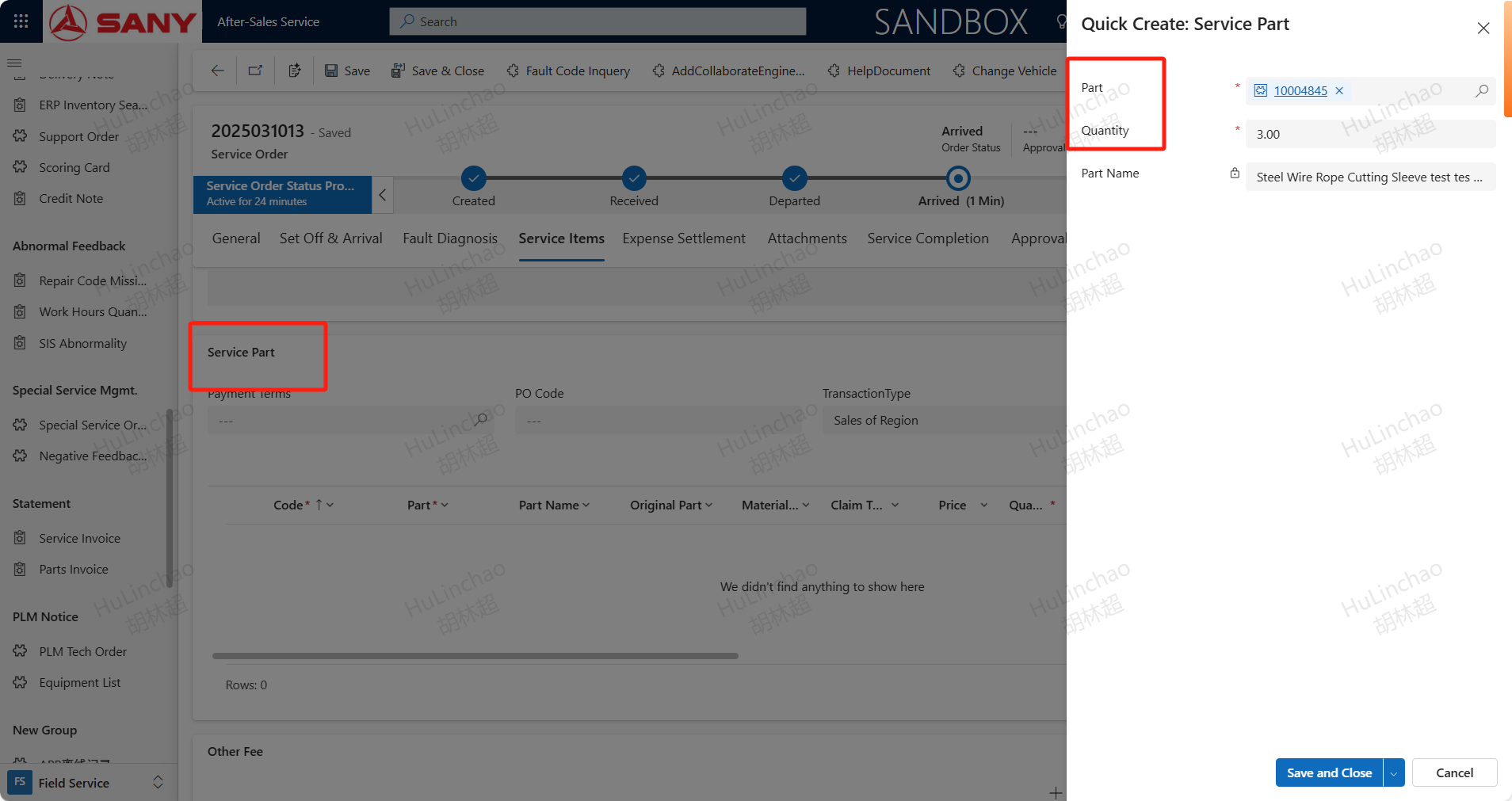This screenshot has width=1512, height=801.
Task: Open PLM Tech Order in sidebar
Action: click(x=82, y=651)
